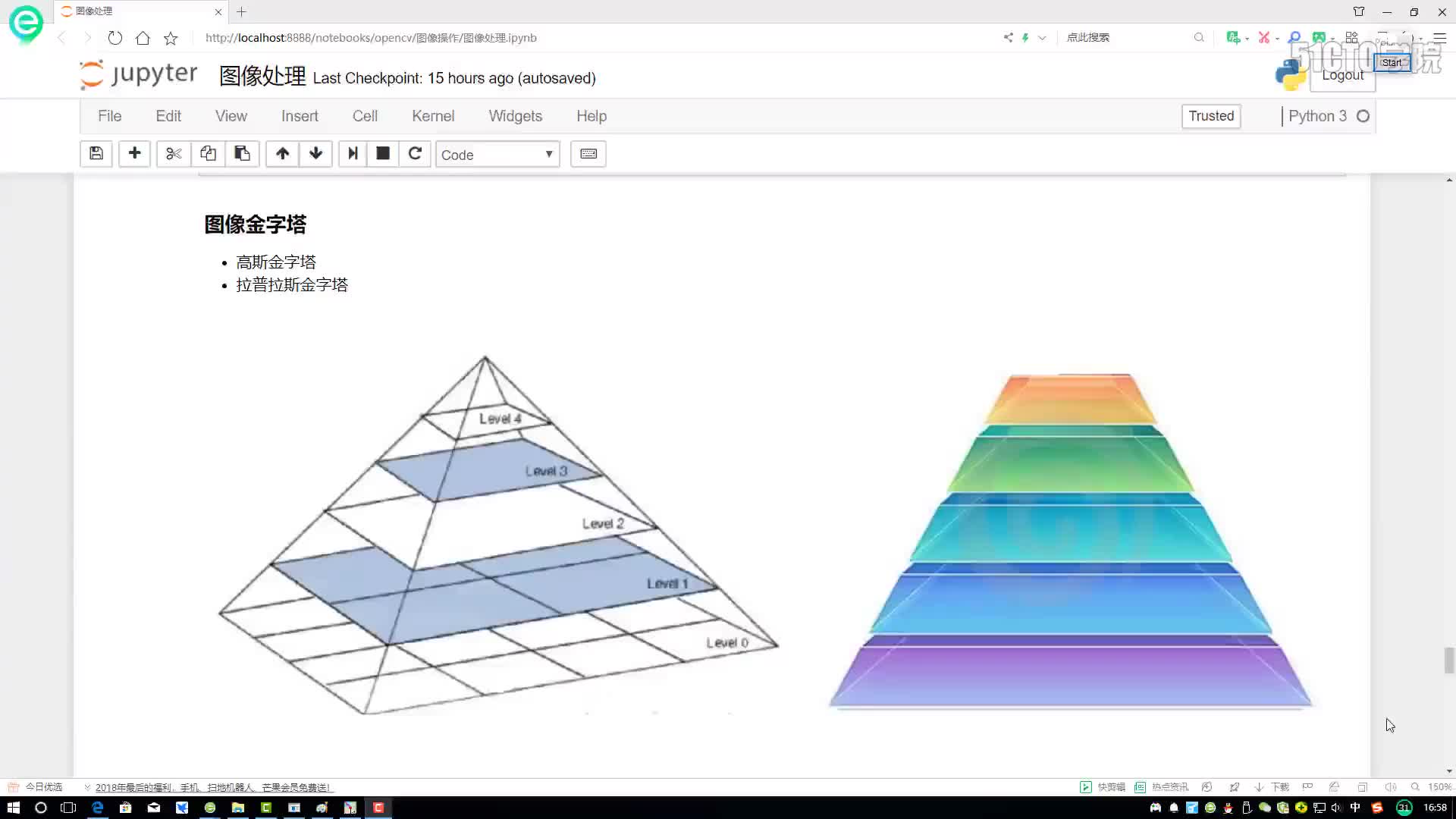Open the cell type Code dropdown

(497, 154)
